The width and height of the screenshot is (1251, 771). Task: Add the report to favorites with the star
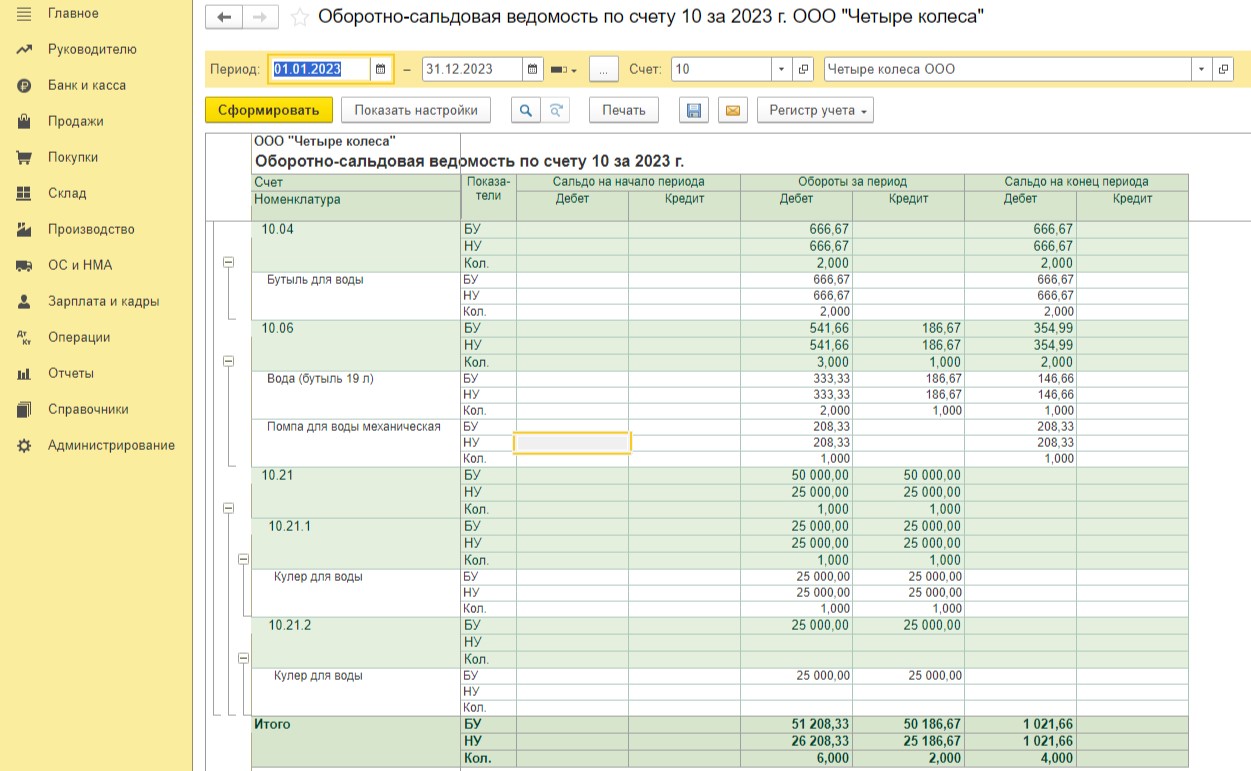pos(299,17)
